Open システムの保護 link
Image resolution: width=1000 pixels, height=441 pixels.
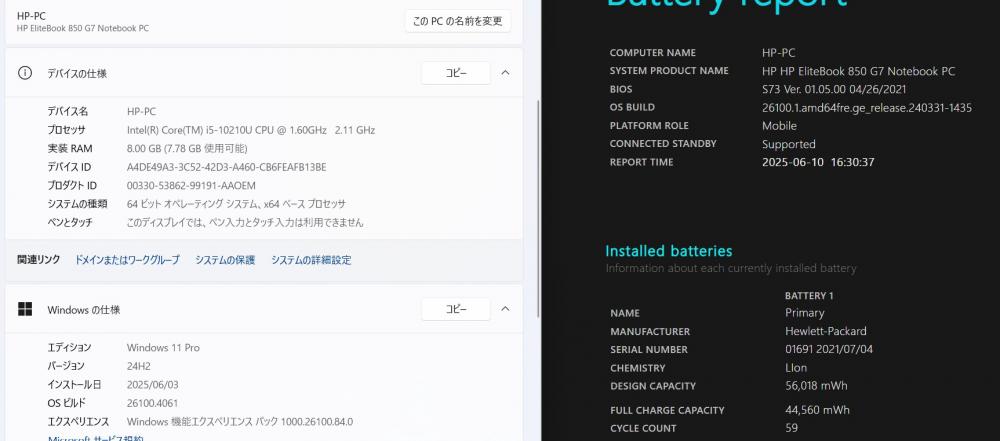225,260
